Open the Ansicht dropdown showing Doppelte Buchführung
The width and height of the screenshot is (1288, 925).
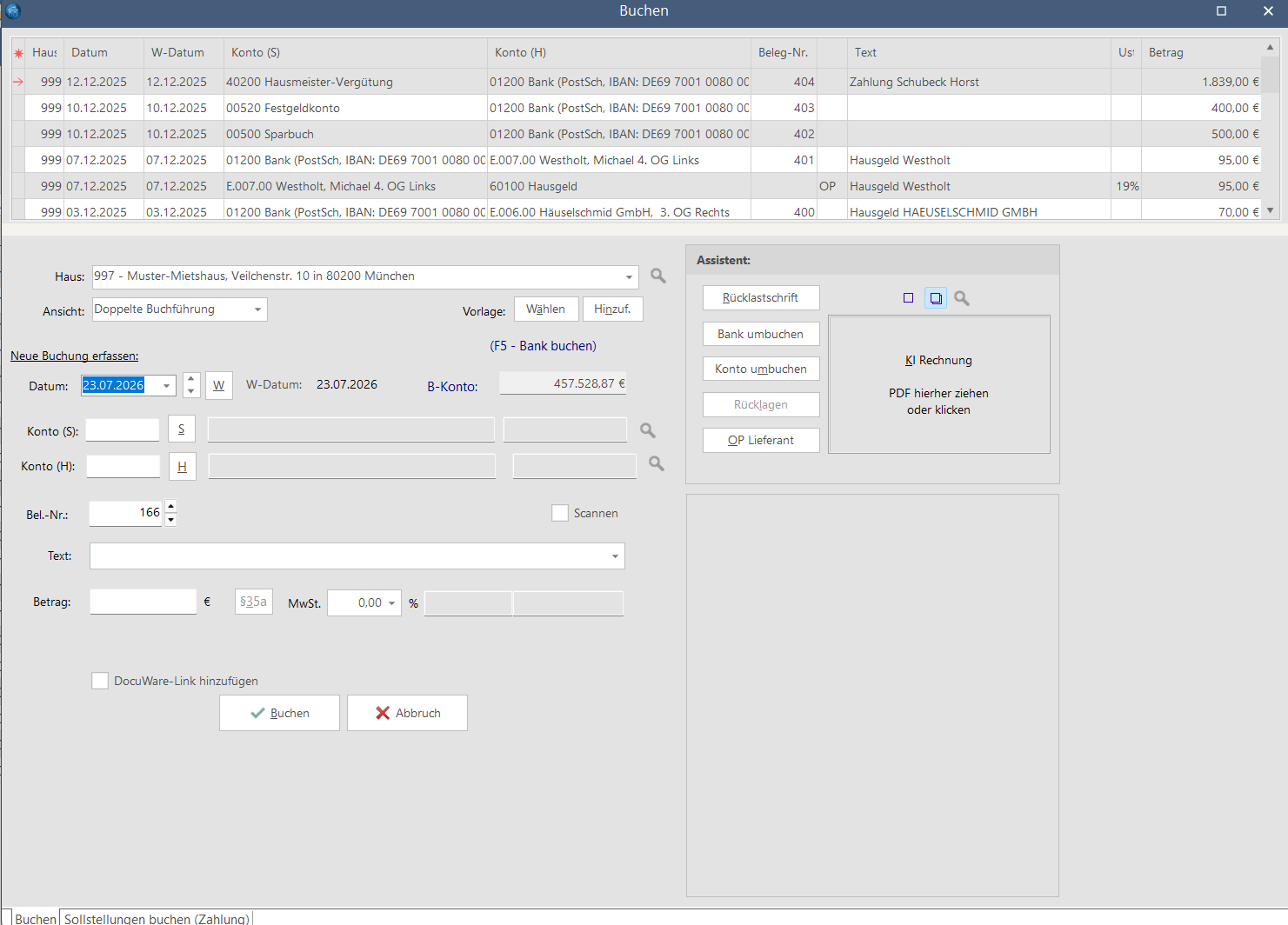pyautogui.click(x=257, y=309)
